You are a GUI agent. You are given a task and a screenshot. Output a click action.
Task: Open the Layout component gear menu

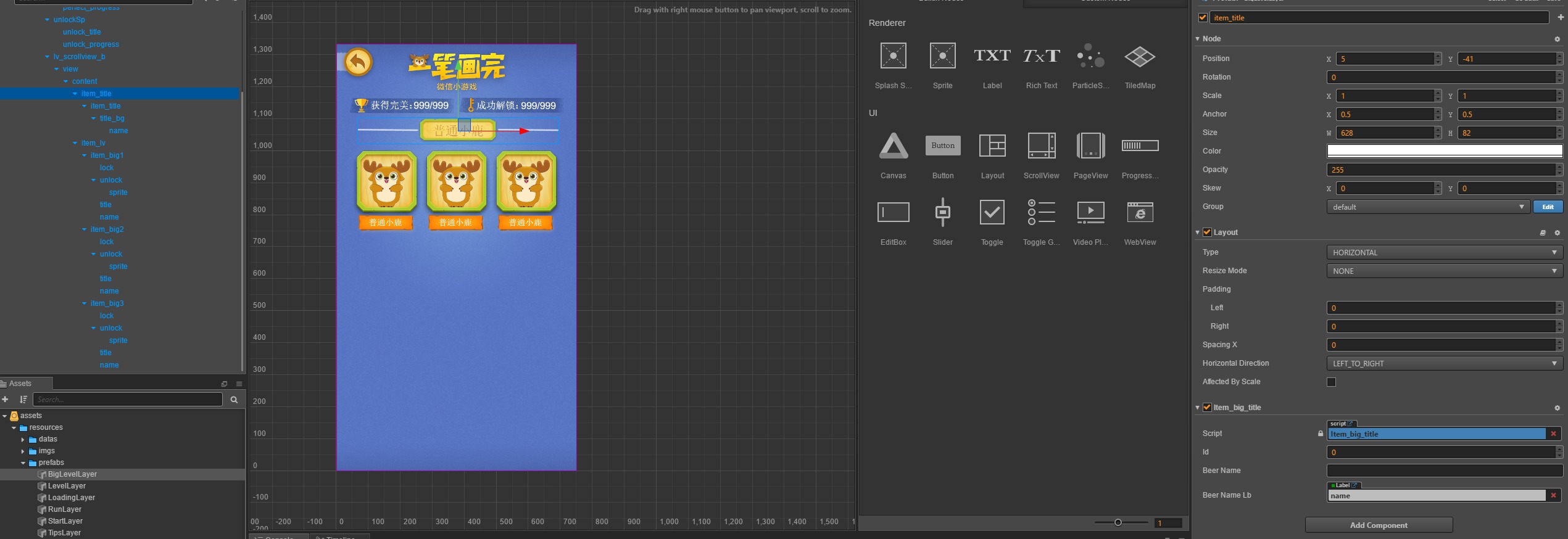[1557, 232]
